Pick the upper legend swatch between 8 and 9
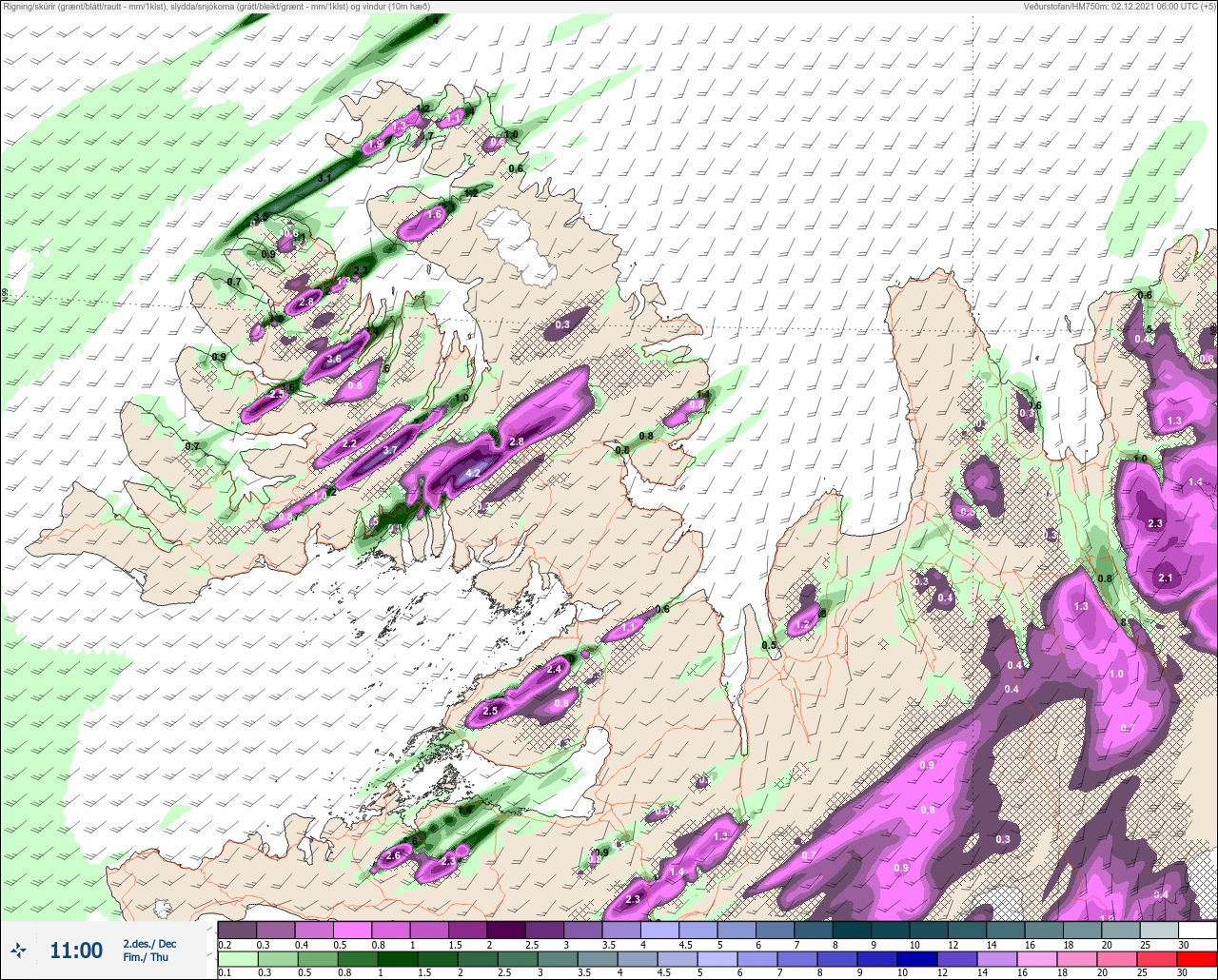 852,930
